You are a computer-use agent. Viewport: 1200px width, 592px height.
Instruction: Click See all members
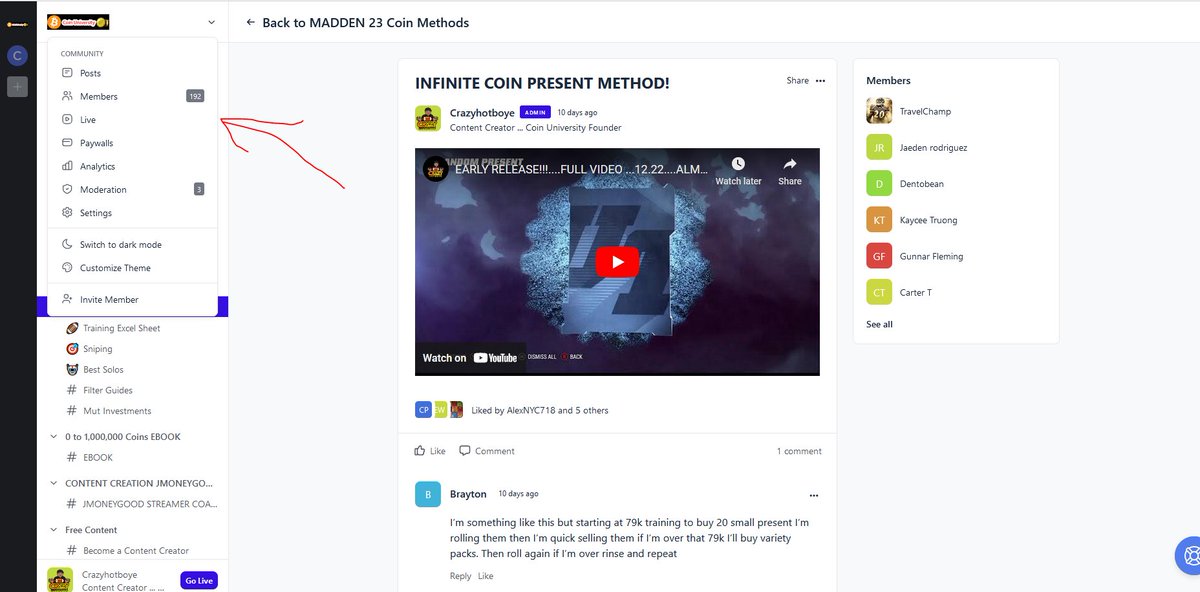[x=879, y=324]
